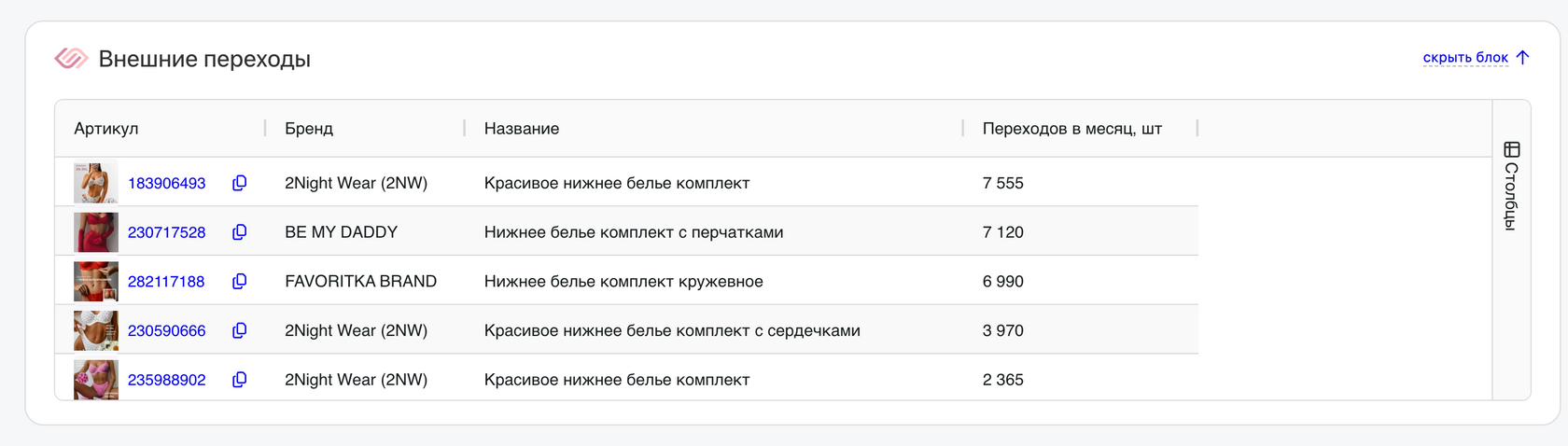Open article link 282117188
The image size is (1568, 446).
tap(166, 282)
